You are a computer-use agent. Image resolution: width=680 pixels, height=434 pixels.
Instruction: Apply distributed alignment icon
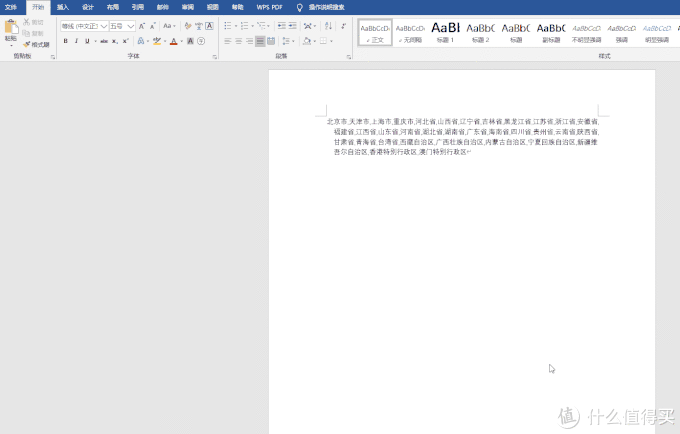coord(271,41)
